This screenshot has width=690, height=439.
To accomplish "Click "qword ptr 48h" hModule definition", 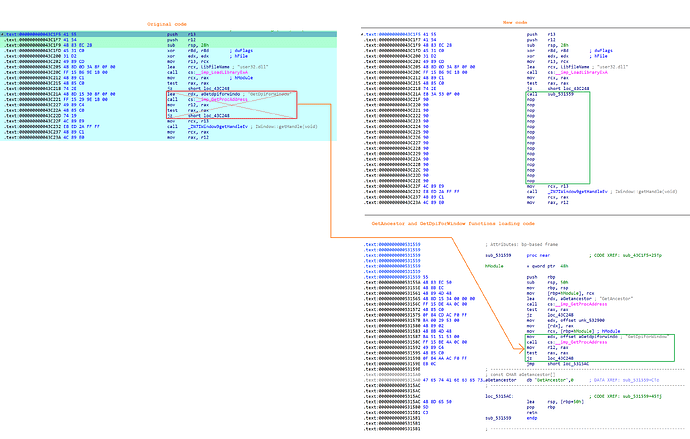I will click(549, 266).
